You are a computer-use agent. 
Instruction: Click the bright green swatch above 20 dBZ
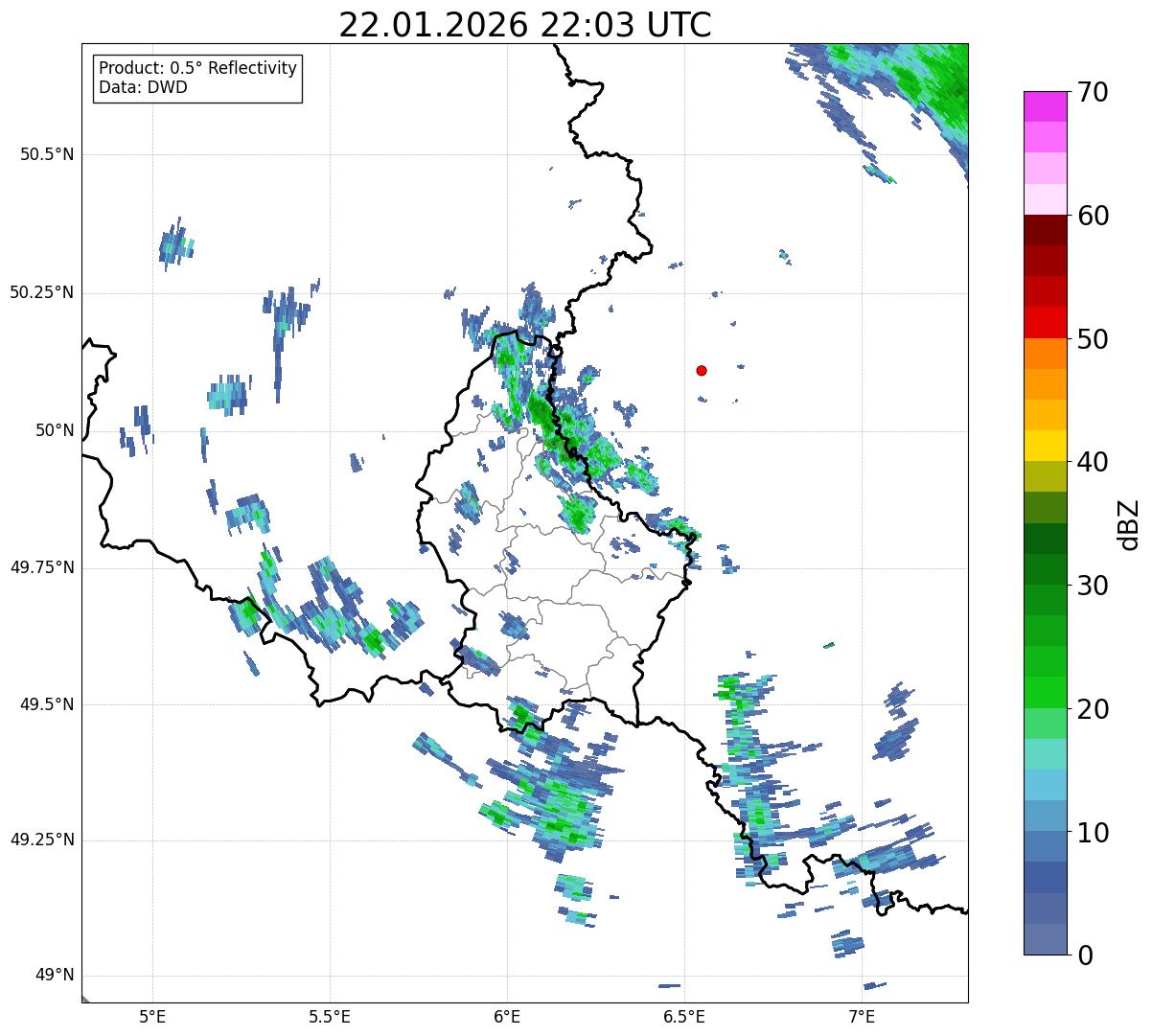click(1046, 693)
